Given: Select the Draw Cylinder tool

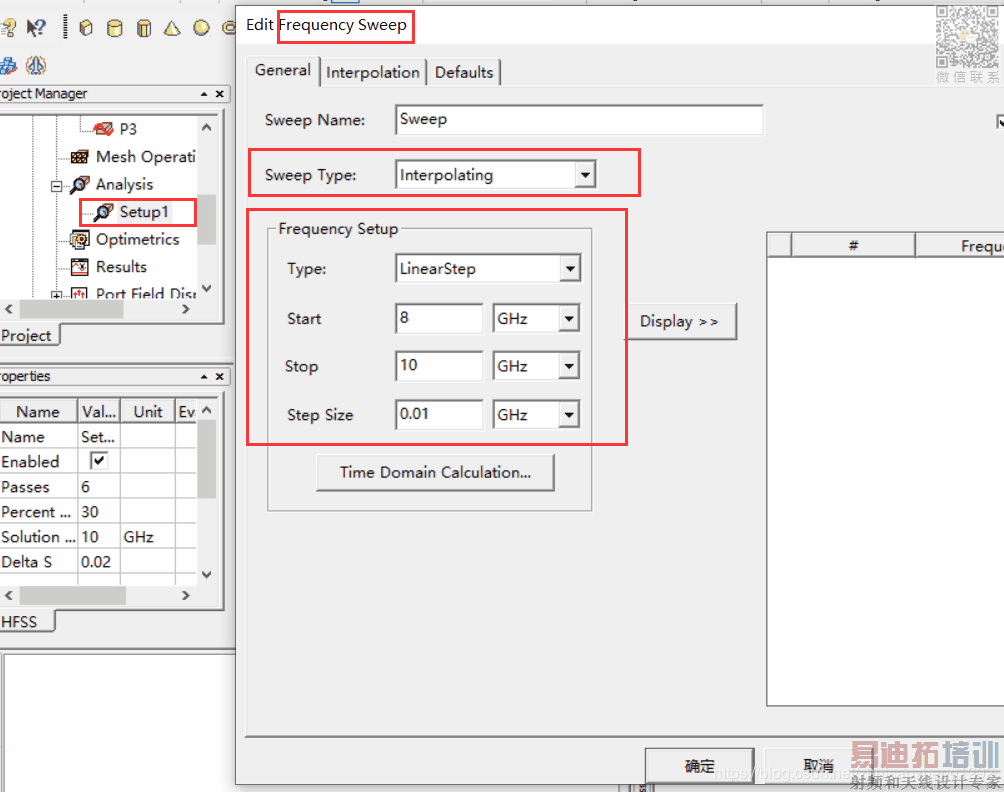Looking at the screenshot, I should click(115, 28).
